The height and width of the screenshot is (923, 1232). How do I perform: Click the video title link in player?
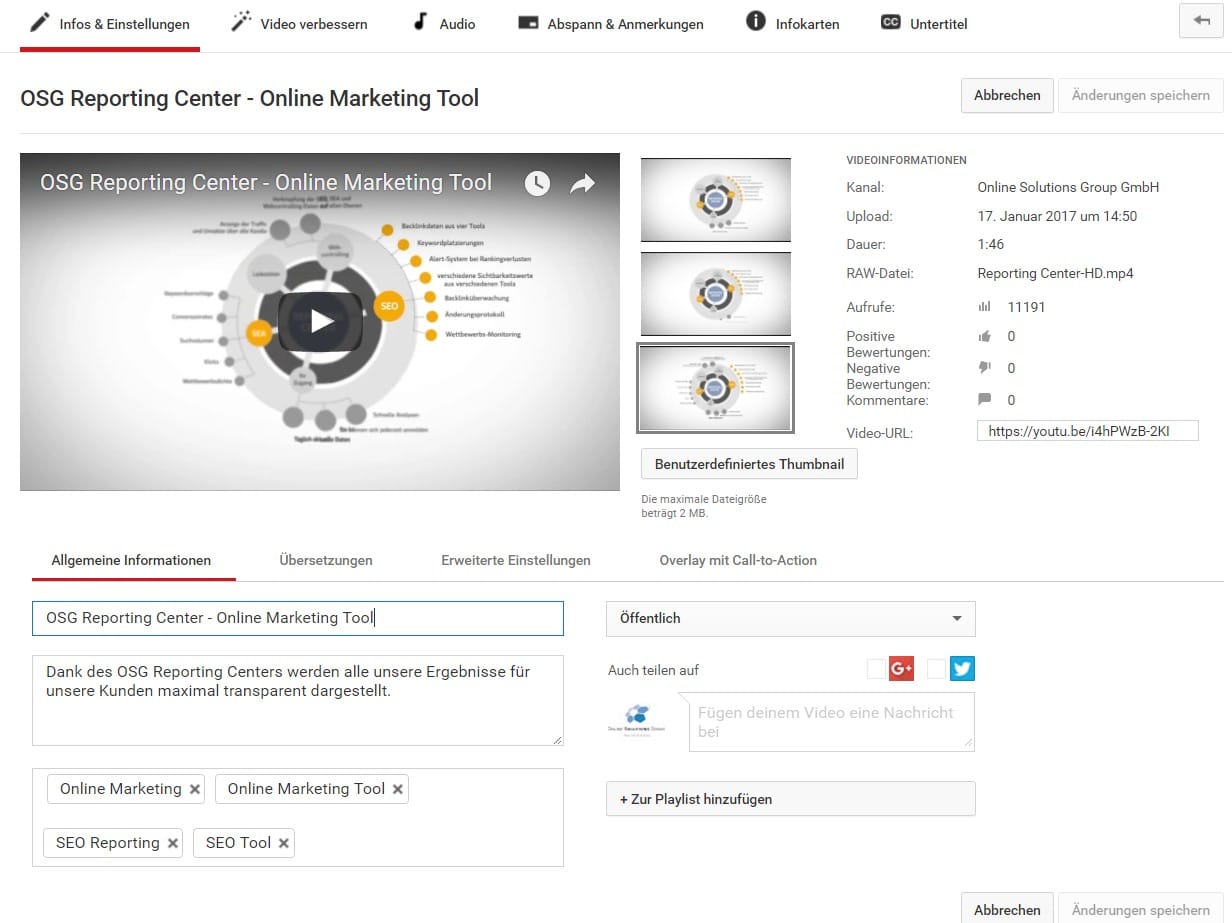coord(266,182)
